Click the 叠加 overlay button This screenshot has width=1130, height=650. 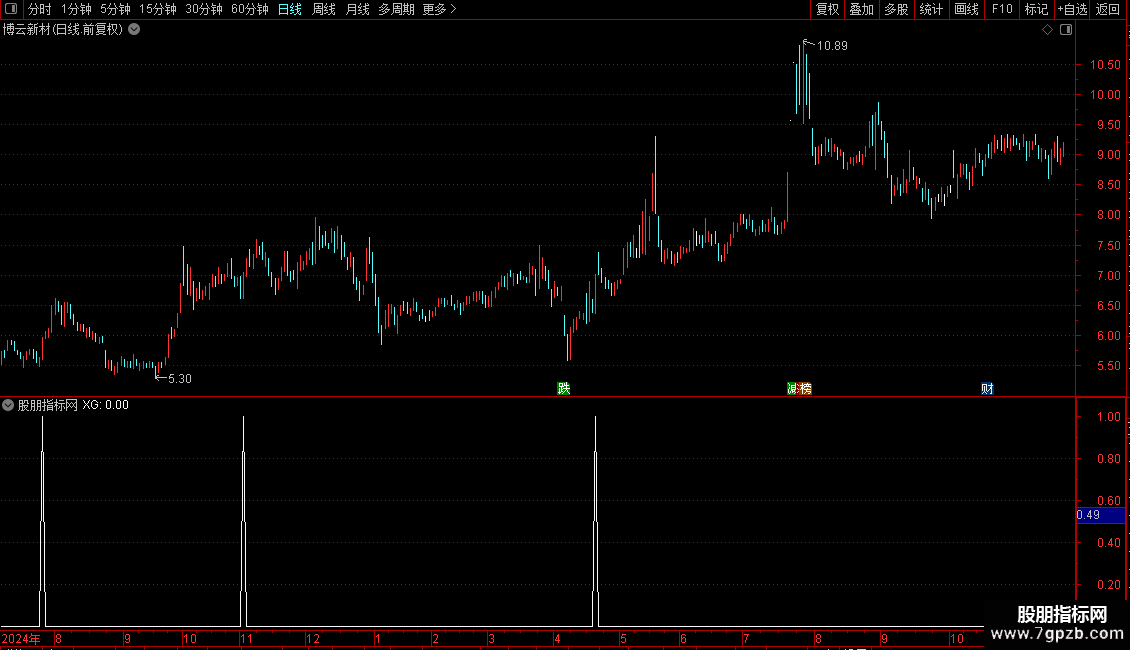[862, 9]
